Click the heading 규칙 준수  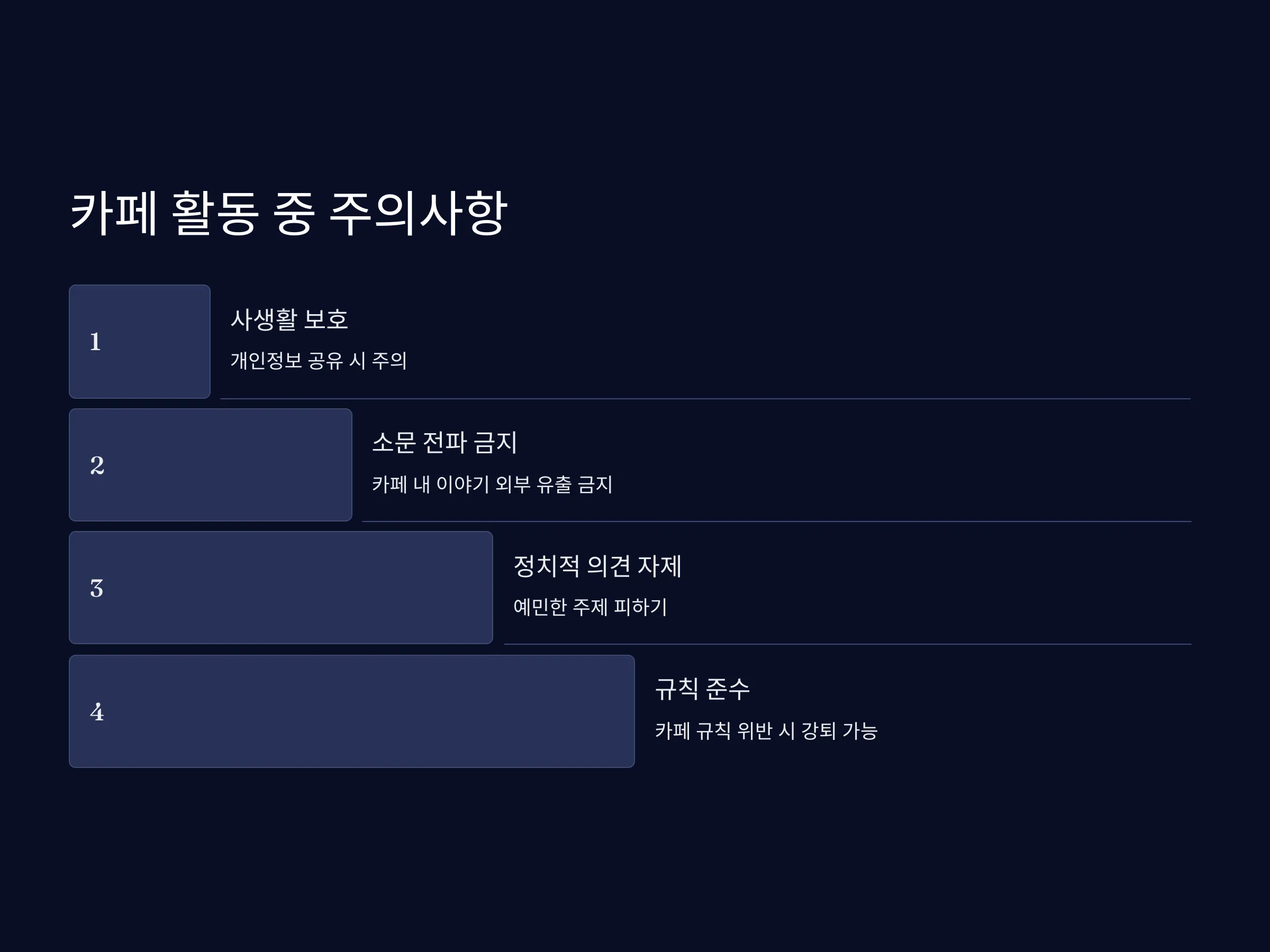(703, 689)
